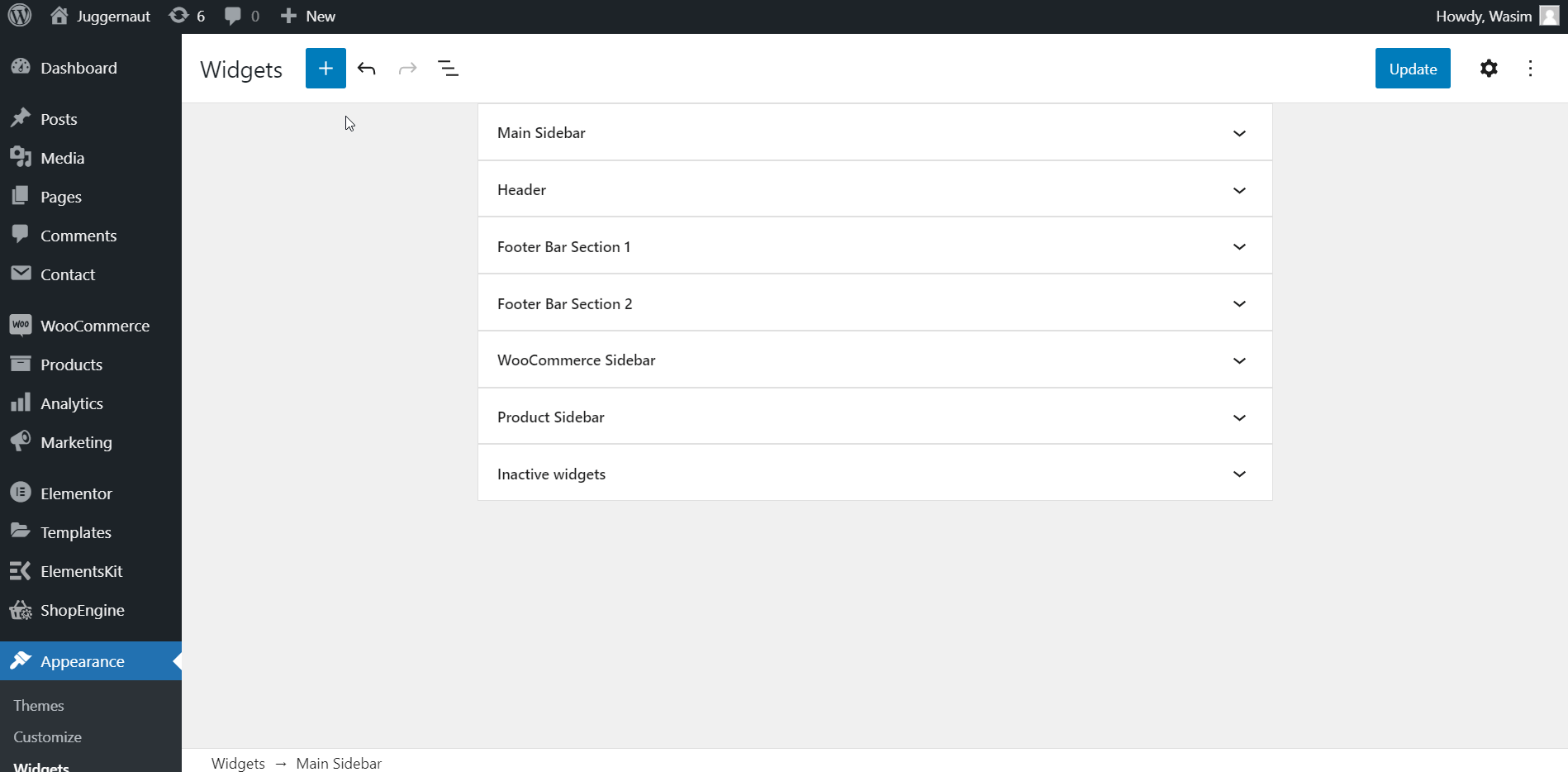The height and width of the screenshot is (772, 1568).
Task: Toggle the Settings gear panel
Action: coord(1489,69)
